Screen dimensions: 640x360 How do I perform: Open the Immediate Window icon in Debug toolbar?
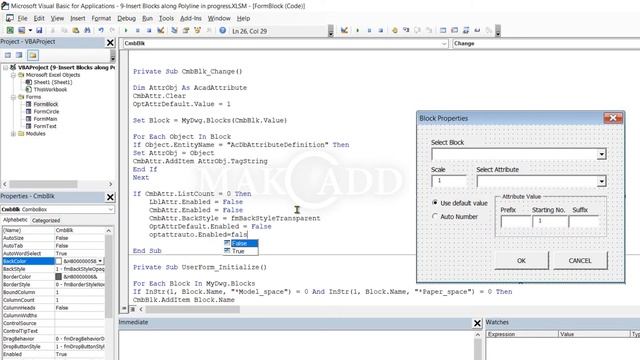tap(454, 30)
